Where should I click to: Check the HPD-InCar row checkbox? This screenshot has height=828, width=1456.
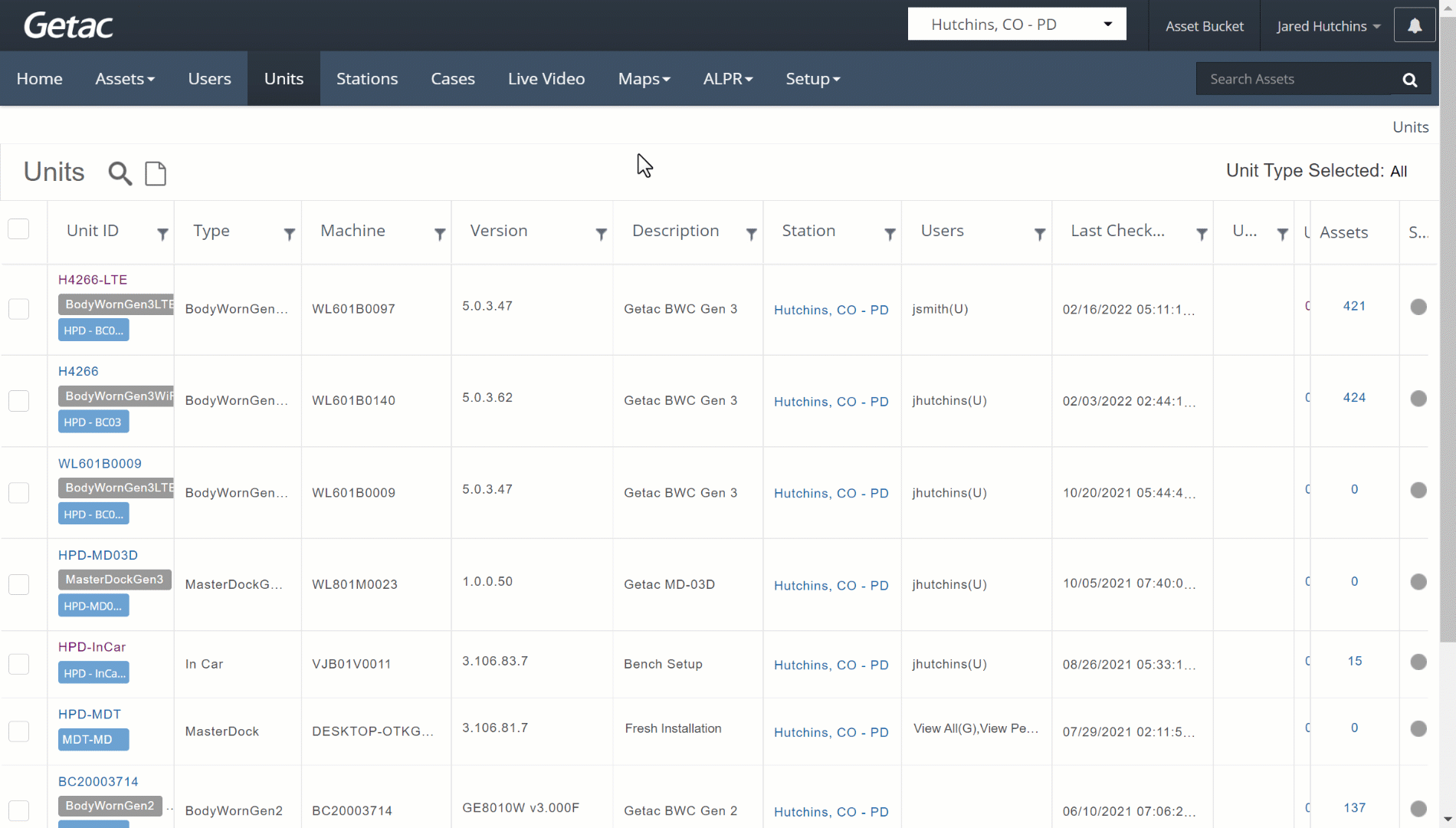click(x=18, y=664)
